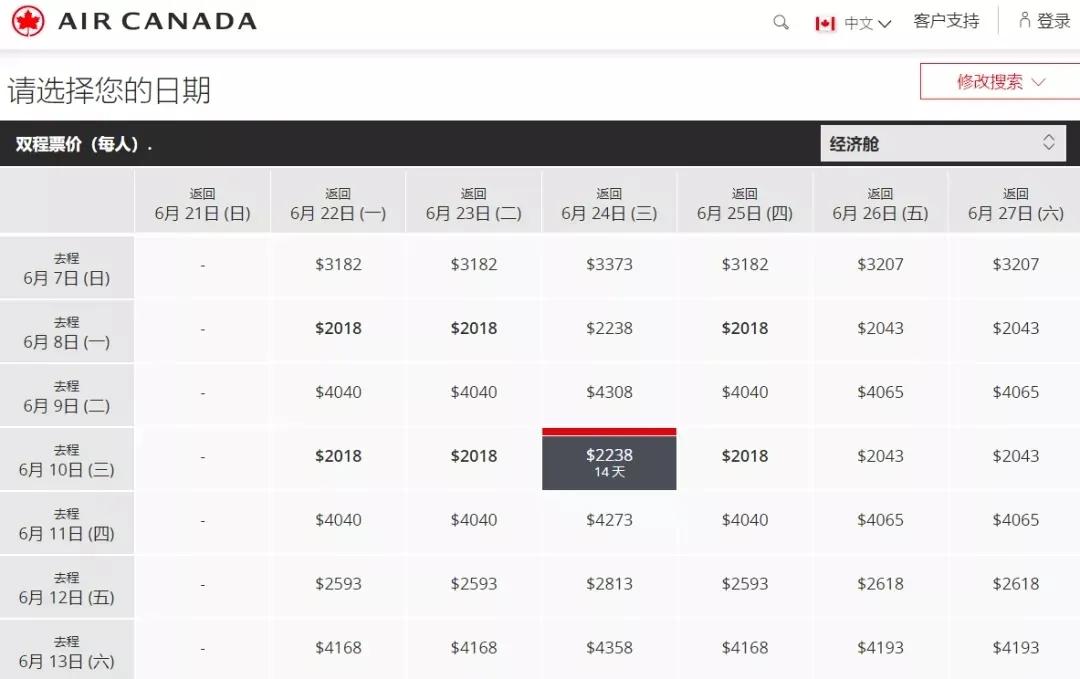Select the $2813 fare on June 12 row
The height and width of the screenshot is (679, 1080).
click(609, 584)
